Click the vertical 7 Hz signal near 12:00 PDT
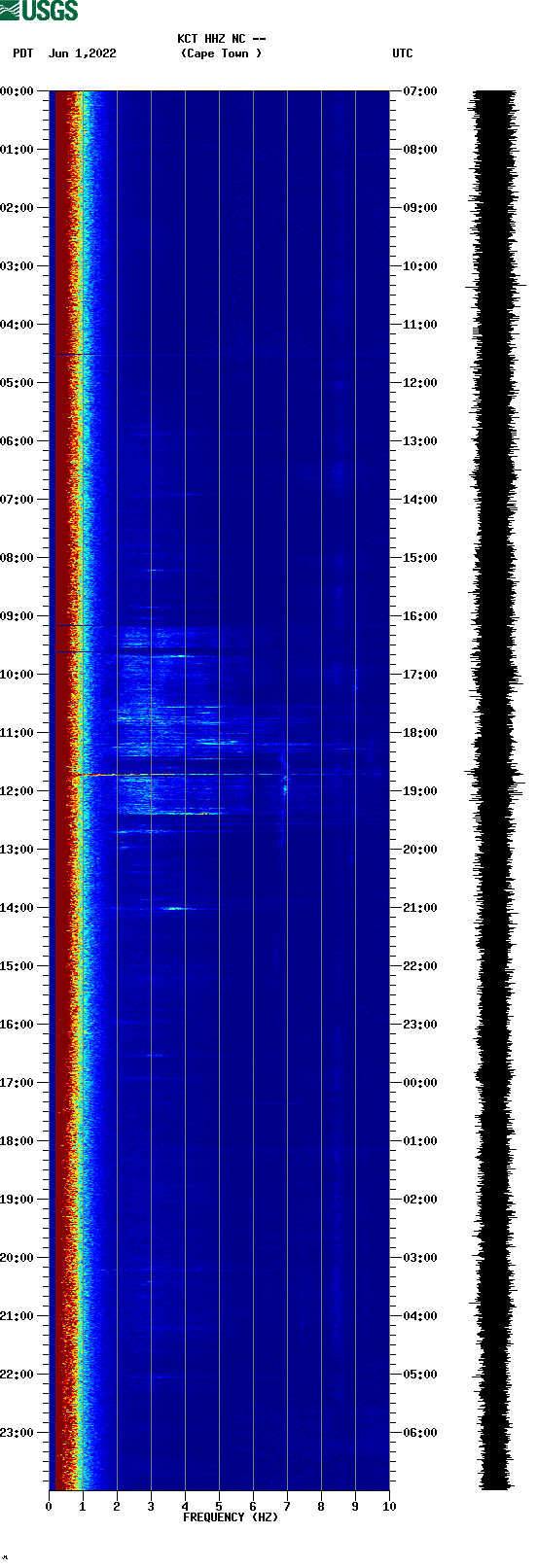This screenshot has height=1568, width=537. tap(285, 783)
